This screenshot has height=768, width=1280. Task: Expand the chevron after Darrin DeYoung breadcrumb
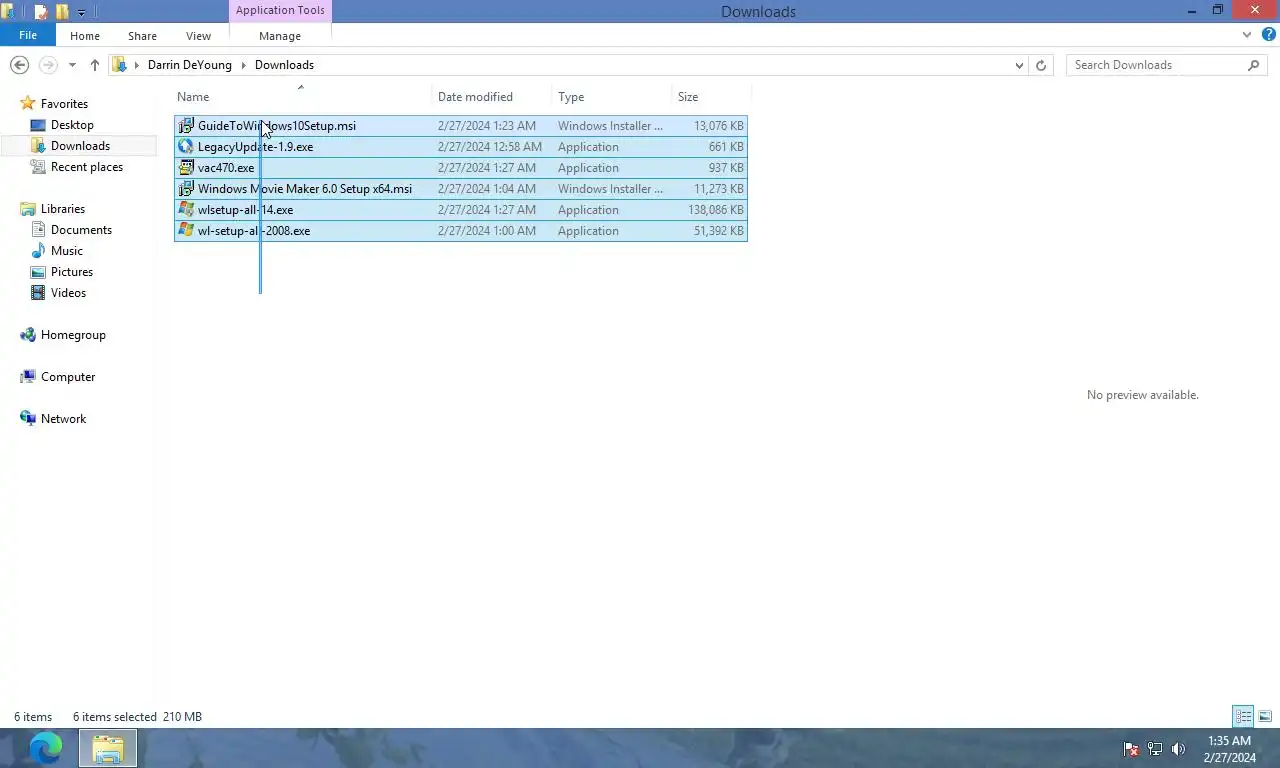(x=243, y=65)
